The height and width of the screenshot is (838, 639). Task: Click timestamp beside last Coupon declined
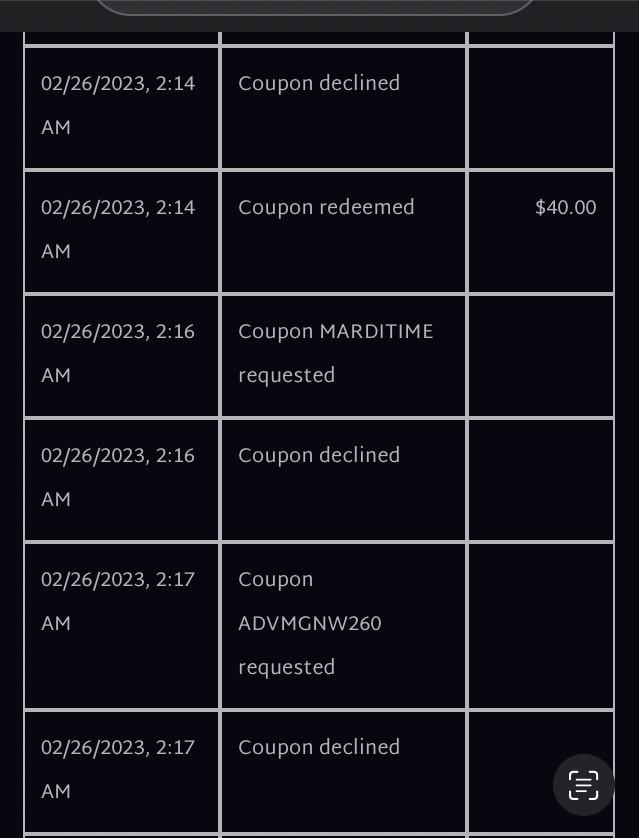(118, 769)
